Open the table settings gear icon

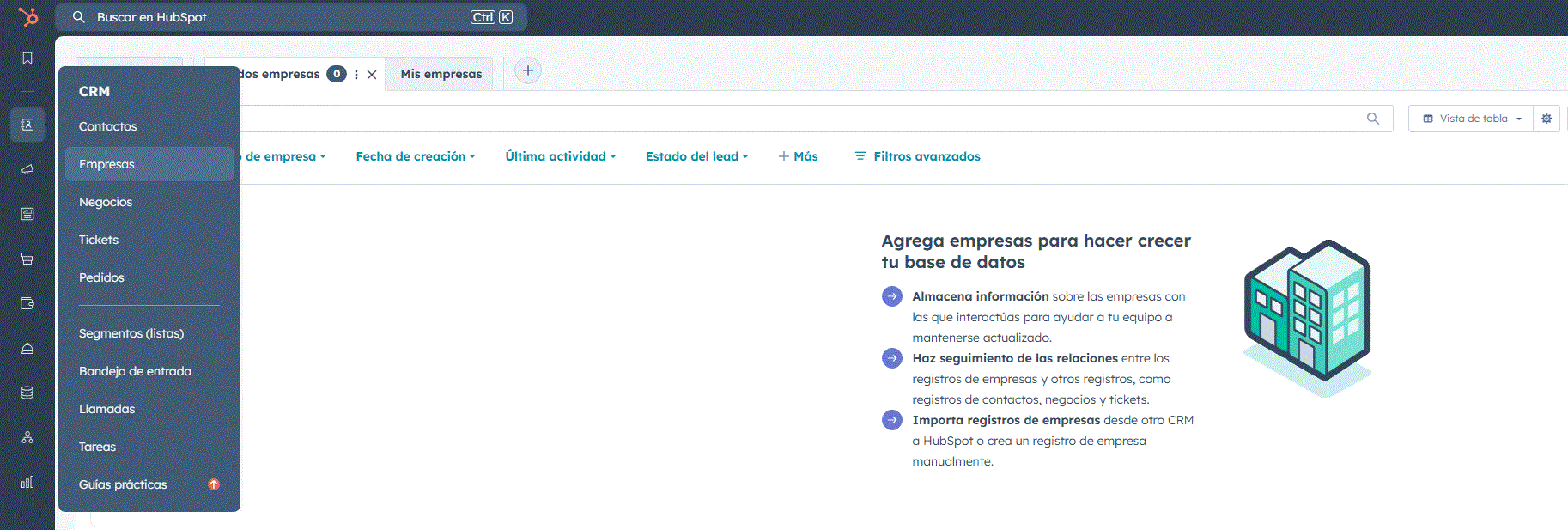click(x=1547, y=119)
